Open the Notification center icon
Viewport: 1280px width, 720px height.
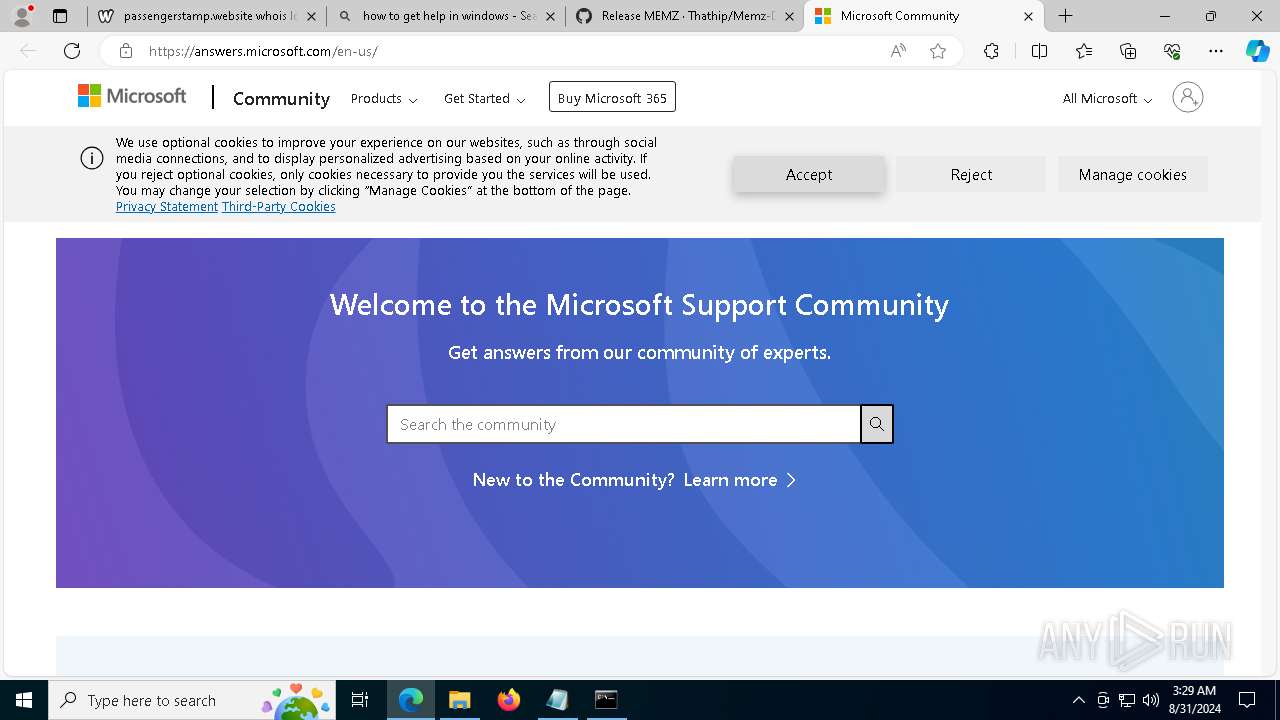(x=1247, y=700)
